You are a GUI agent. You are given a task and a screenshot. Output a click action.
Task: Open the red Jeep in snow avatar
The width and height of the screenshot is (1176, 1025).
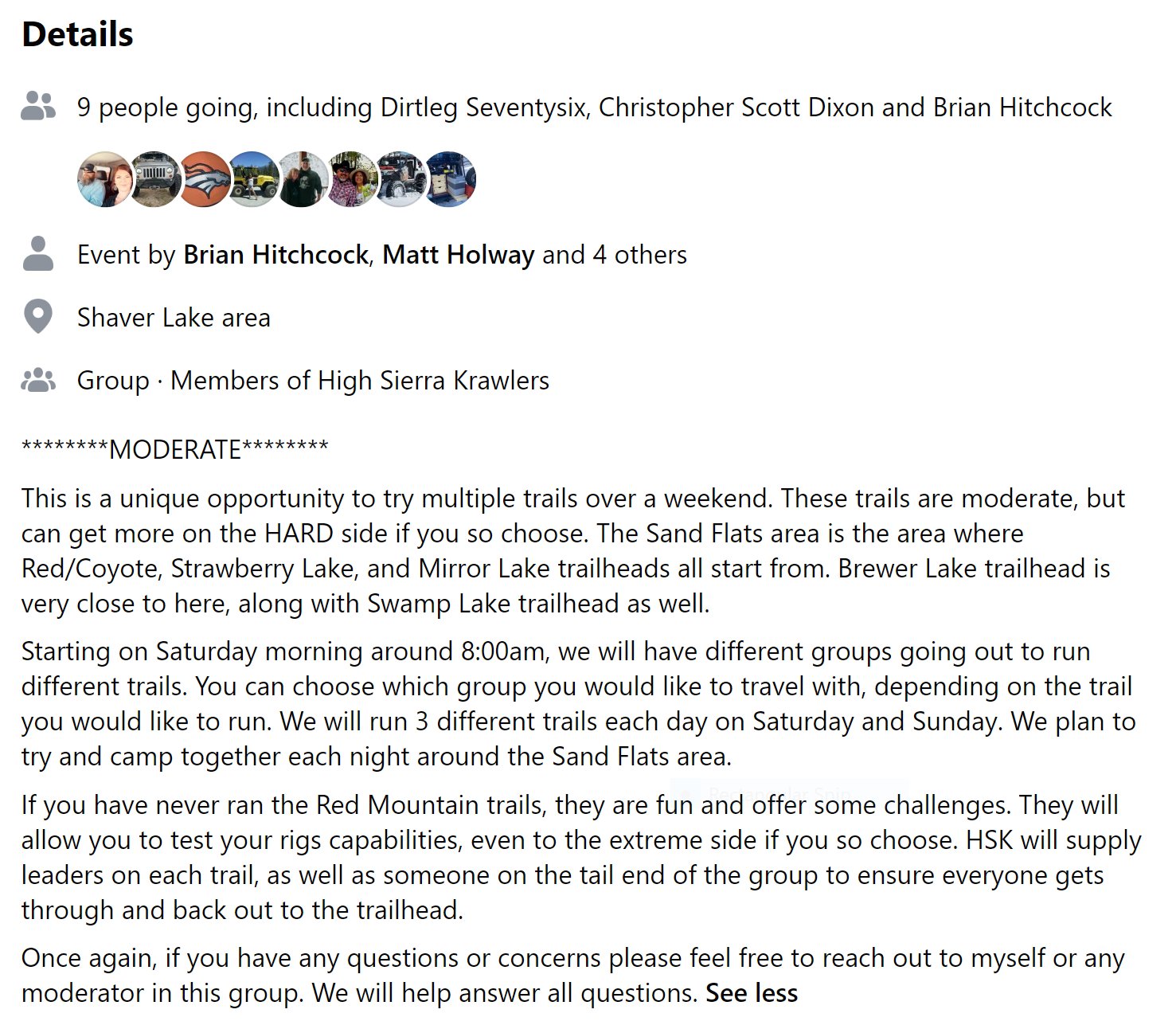[401, 179]
